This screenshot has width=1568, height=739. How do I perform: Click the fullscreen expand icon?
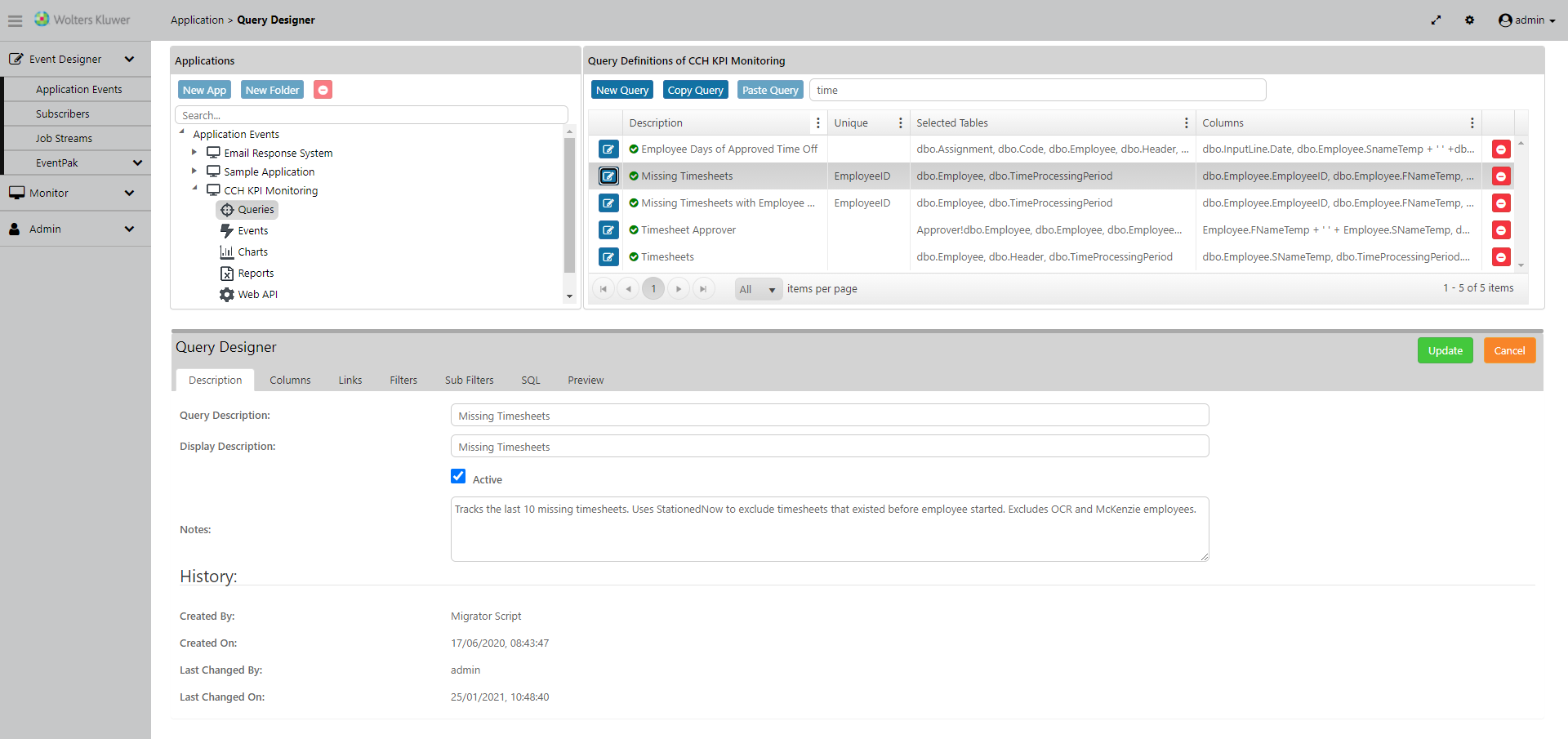[1436, 20]
